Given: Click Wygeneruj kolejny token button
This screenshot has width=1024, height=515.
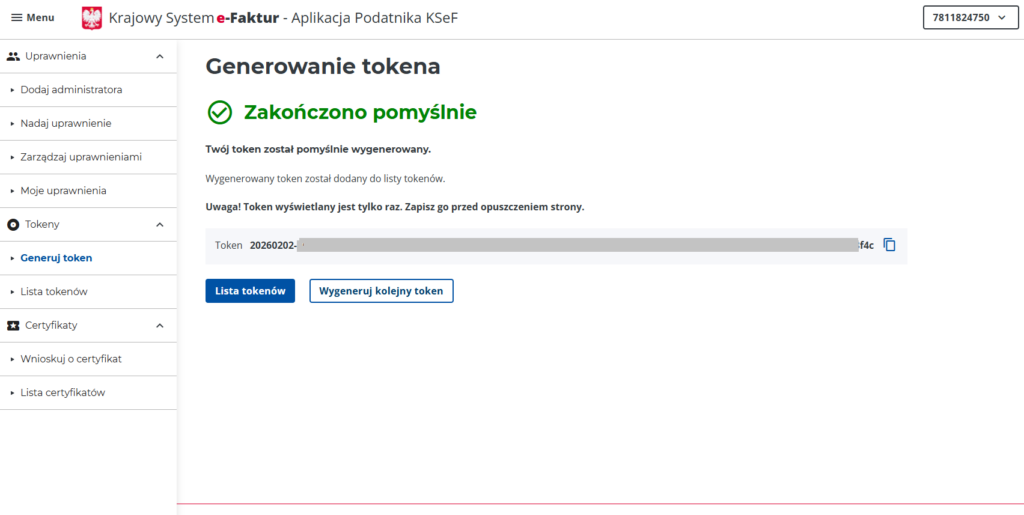Looking at the screenshot, I should pyautogui.click(x=381, y=291).
